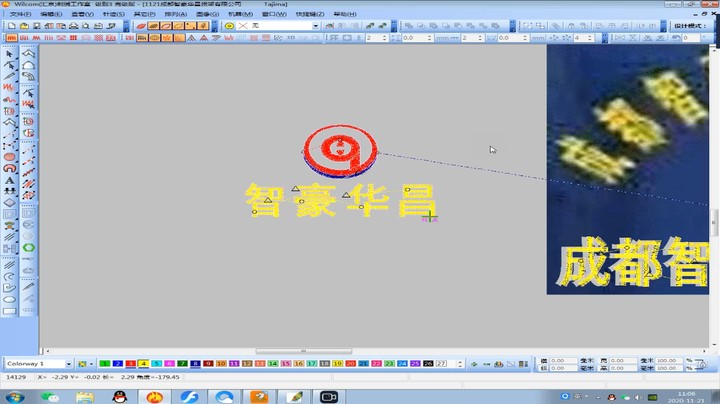The height and width of the screenshot is (404, 720).
Task: Click the Save disk icon
Action: click(x=36, y=26)
